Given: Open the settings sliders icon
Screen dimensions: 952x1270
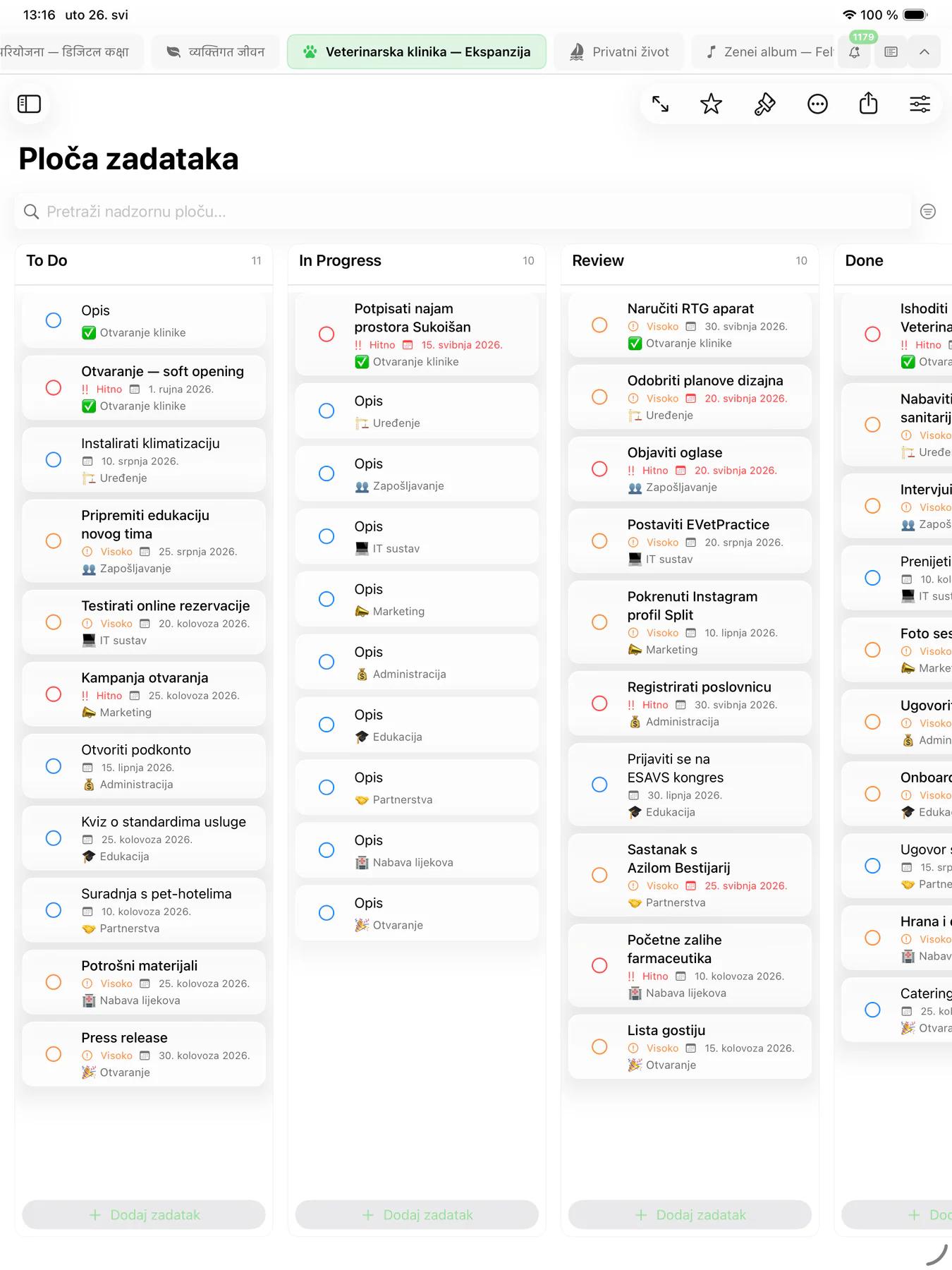Looking at the screenshot, I should (x=920, y=104).
